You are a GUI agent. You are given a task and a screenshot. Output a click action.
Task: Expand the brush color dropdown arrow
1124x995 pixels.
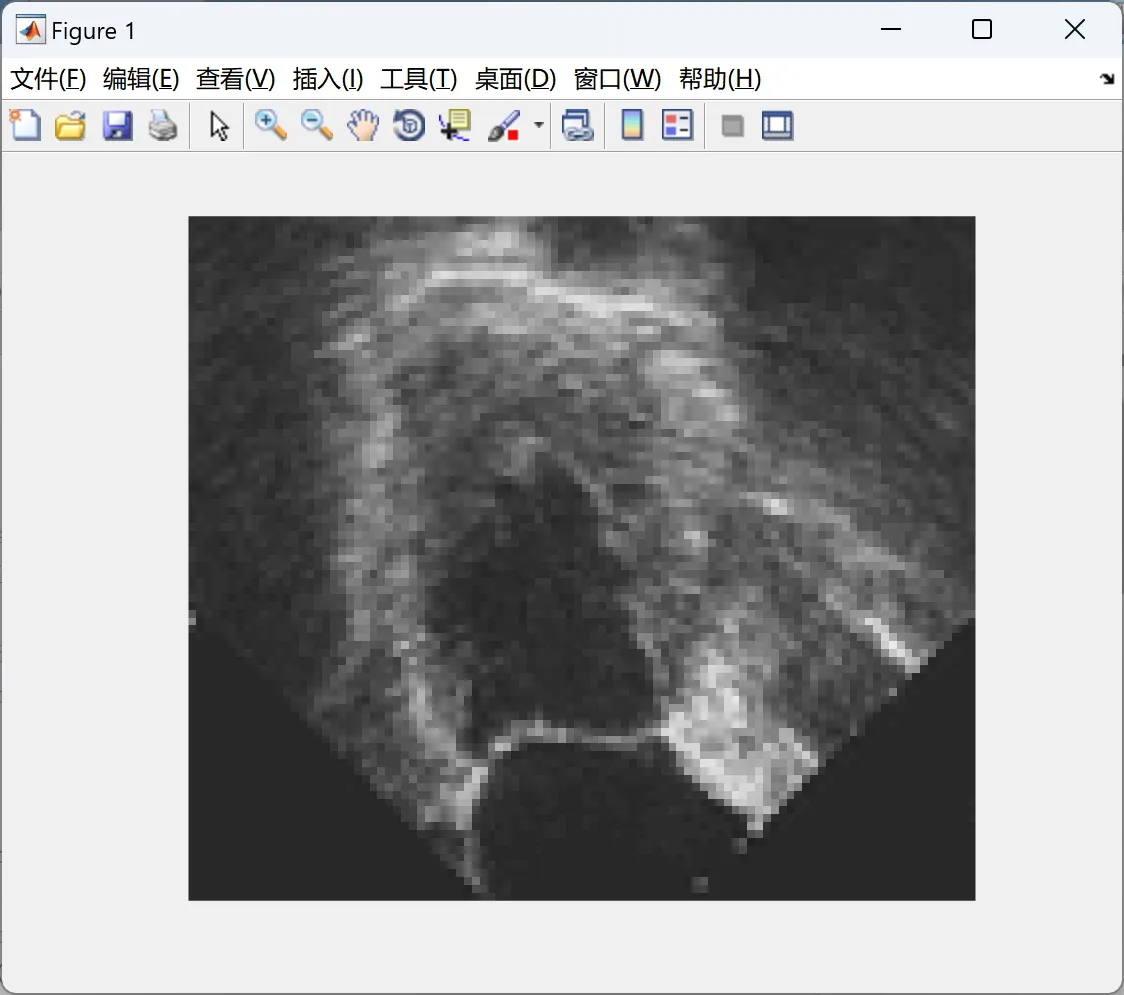coord(538,125)
